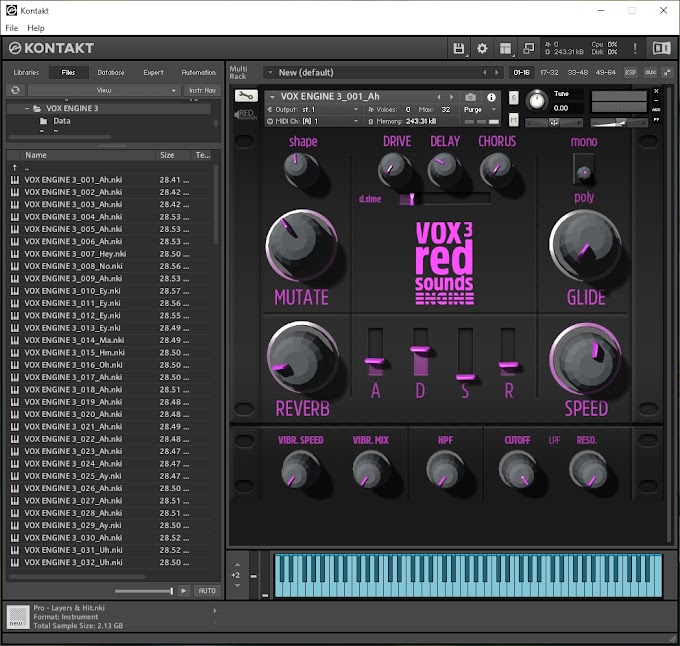The height and width of the screenshot is (646, 680).
Task: Click Name column header
Action: coord(88,155)
